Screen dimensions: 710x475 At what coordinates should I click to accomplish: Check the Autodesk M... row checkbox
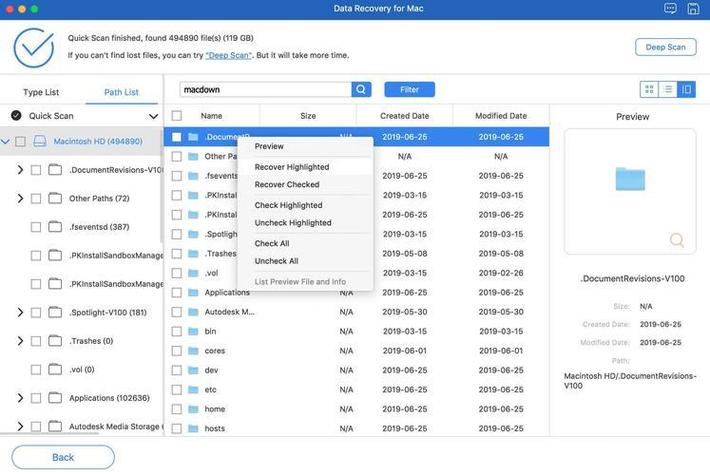(177, 312)
